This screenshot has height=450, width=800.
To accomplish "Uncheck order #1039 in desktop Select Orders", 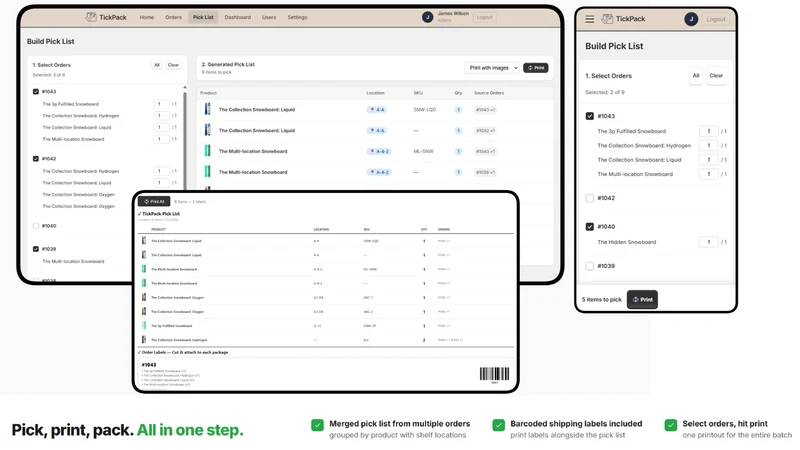I will click(x=36, y=249).
